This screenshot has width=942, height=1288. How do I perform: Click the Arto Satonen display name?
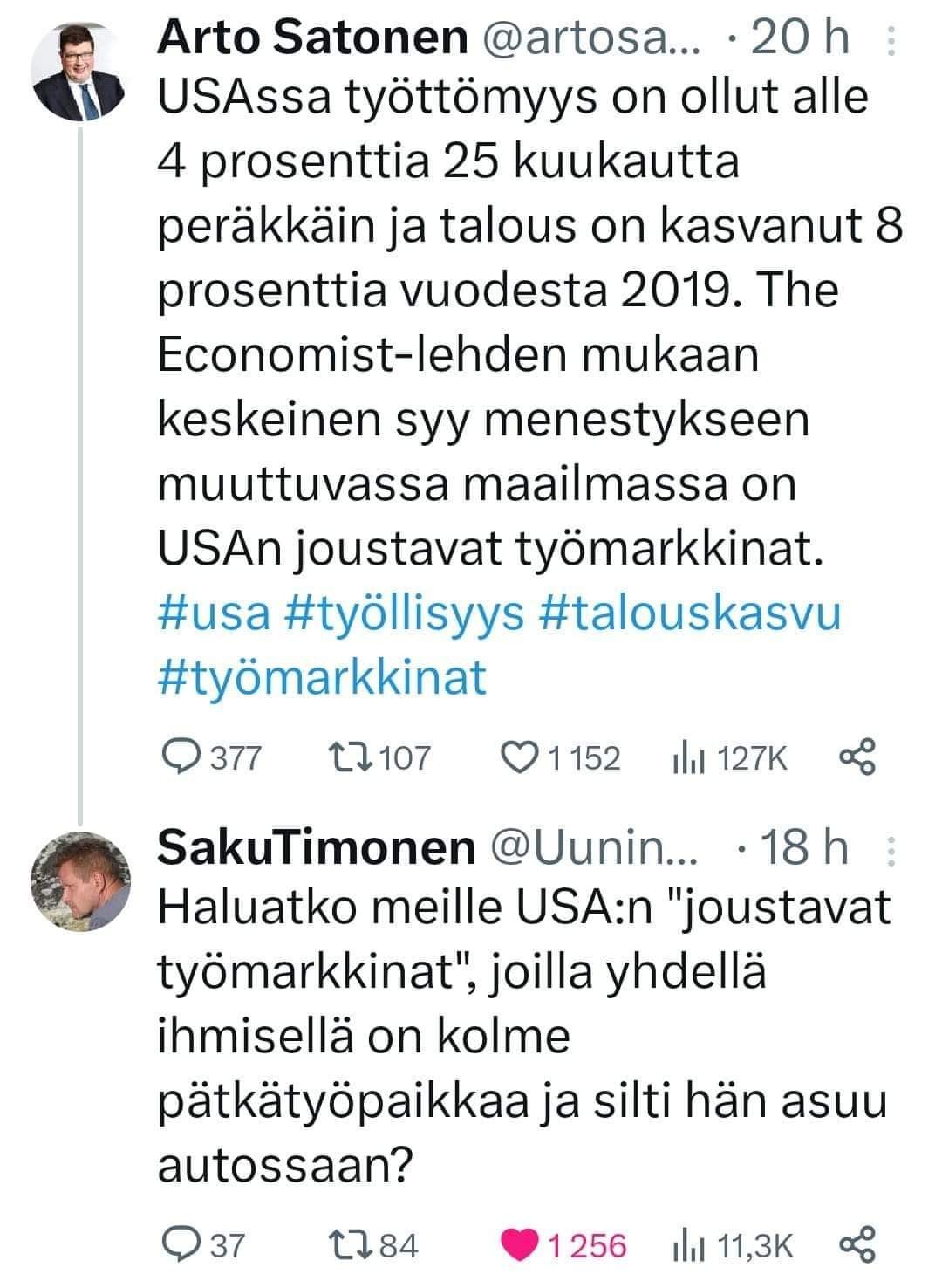click(312, 38)
